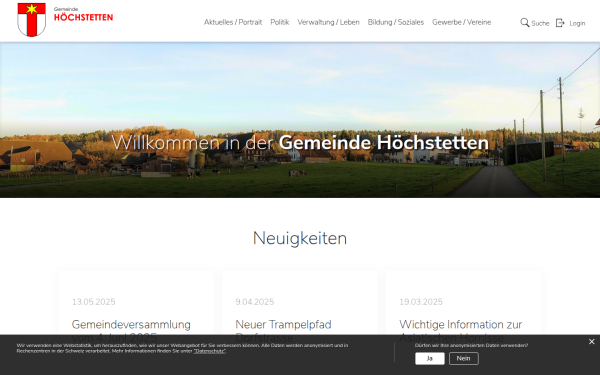600x375 pixels.
Task: Open news article Gemeindeversammlung
Action: tap(131, 331)
